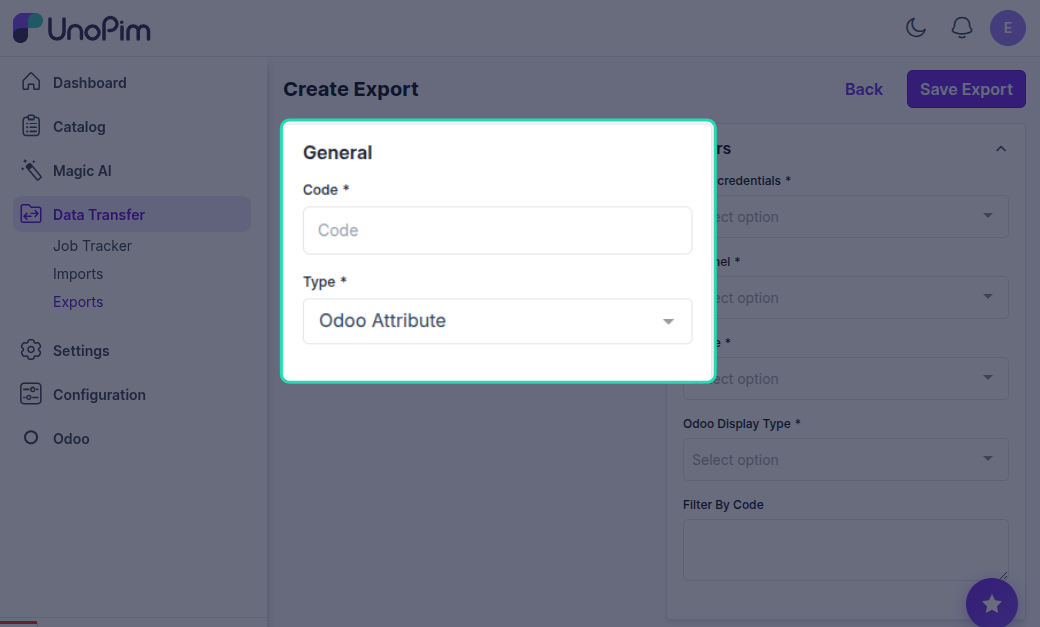Open Catalog menu item

click(79, 127)
